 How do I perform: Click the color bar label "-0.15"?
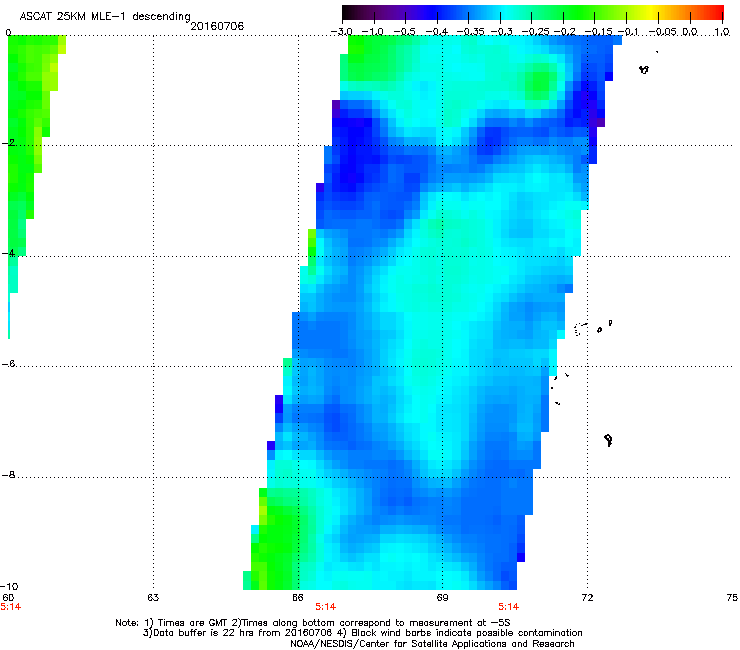pyautogui.click(x=598, y=32)
